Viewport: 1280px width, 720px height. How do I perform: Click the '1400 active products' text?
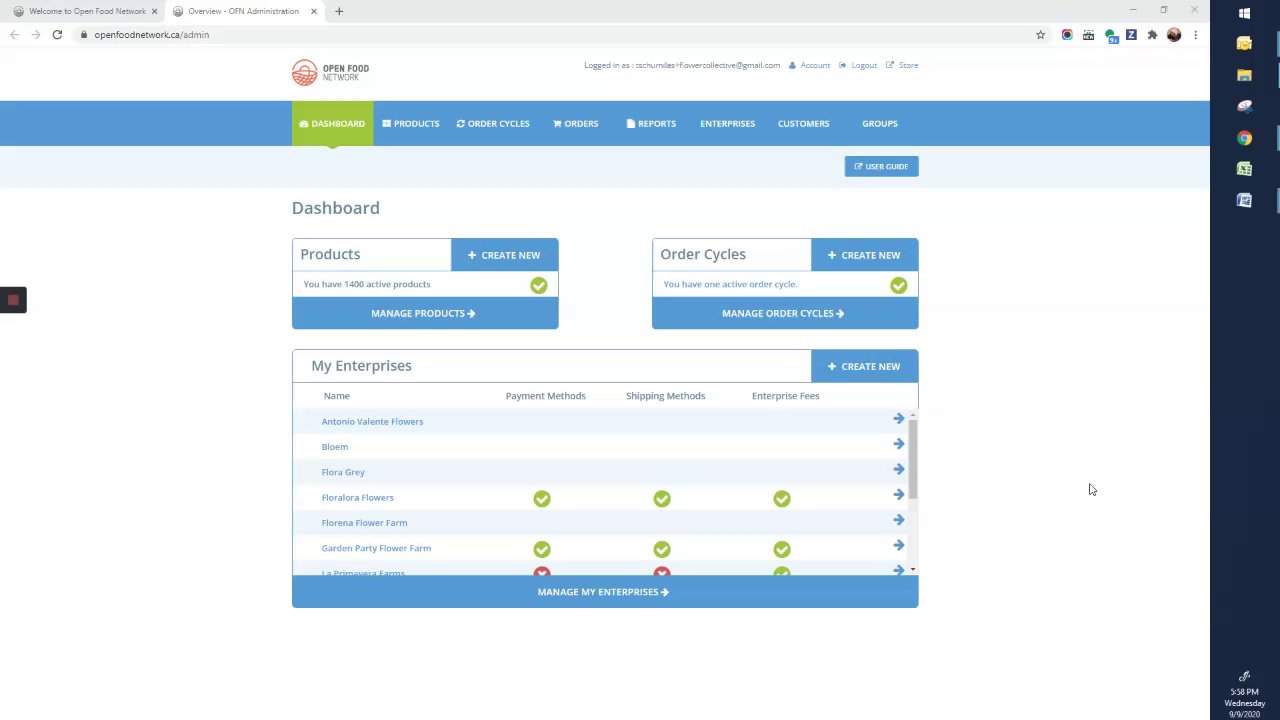click(367, 284)
